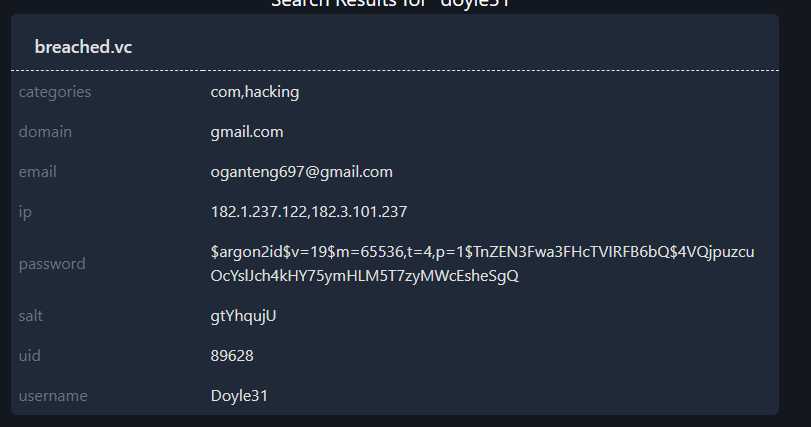Screen dimensions: 811x427
Task: Click the hash line ending in EsheSgQ
Action: (364, 276)
